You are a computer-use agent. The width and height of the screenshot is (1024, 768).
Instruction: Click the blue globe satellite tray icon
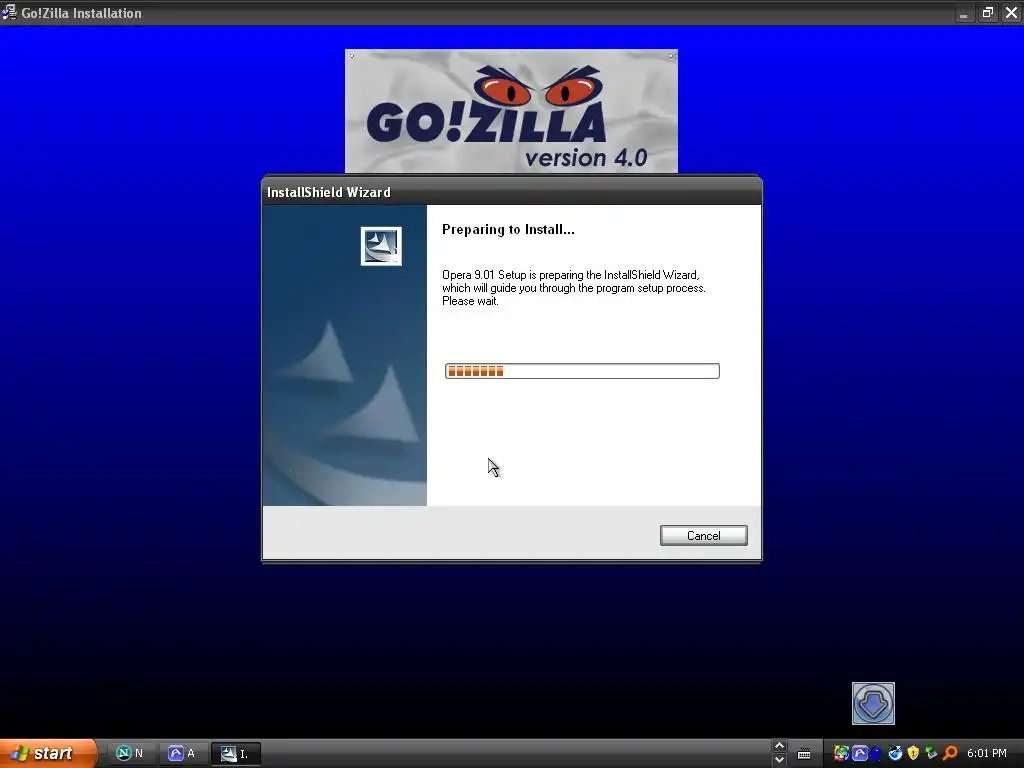point(895,754)
